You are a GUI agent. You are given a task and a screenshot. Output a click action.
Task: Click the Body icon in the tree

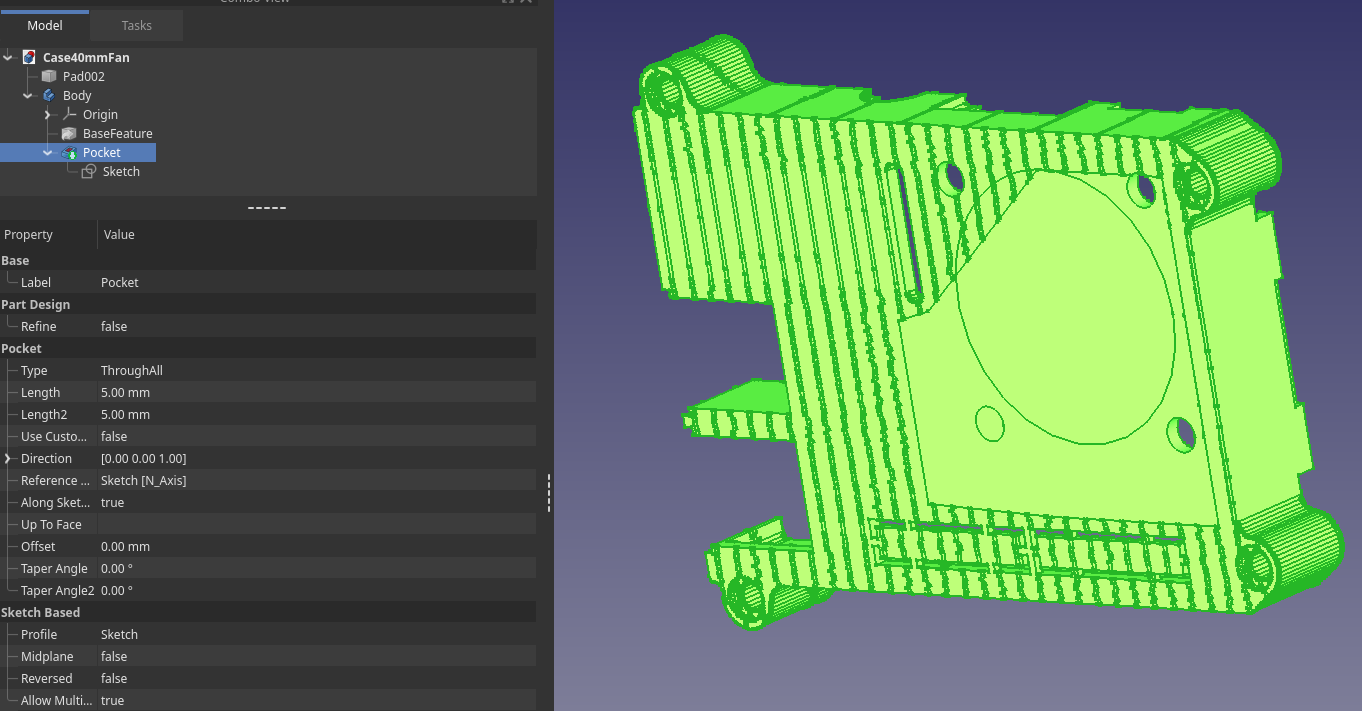(49, 95)
